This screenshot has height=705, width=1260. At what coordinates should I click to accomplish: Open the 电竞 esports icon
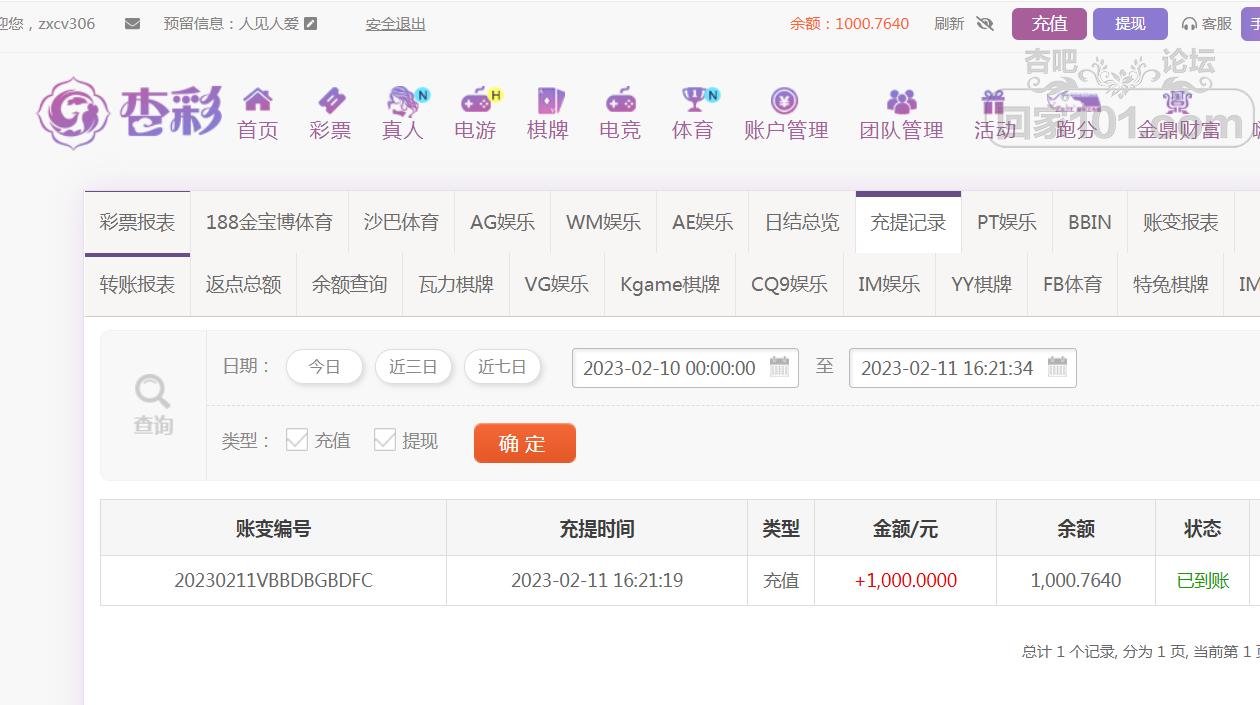pyautogui.click(x=620, y=100)
